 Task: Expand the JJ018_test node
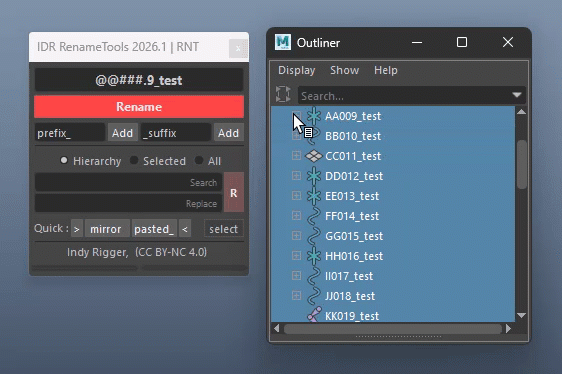tap(296, 295)
